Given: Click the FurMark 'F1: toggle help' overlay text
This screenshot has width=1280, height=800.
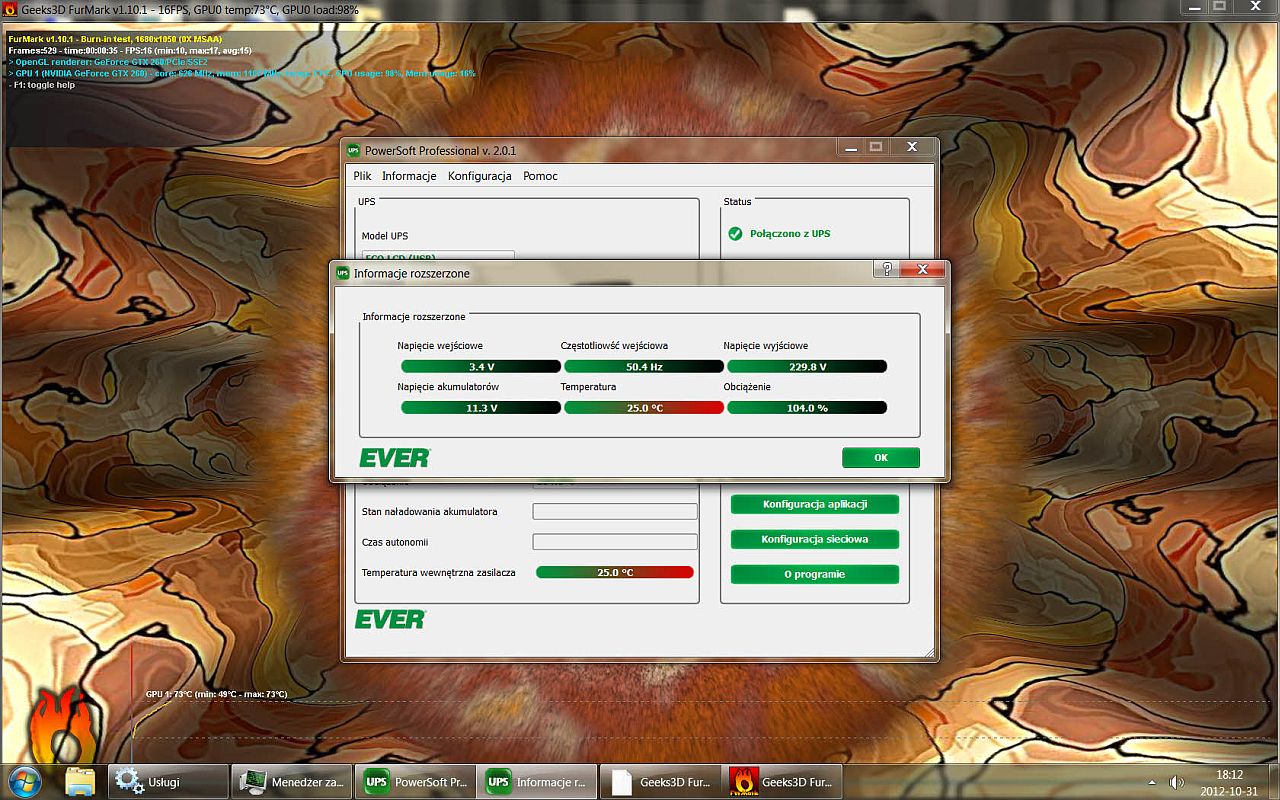Looking at the screenshot, I should (42, 86).
